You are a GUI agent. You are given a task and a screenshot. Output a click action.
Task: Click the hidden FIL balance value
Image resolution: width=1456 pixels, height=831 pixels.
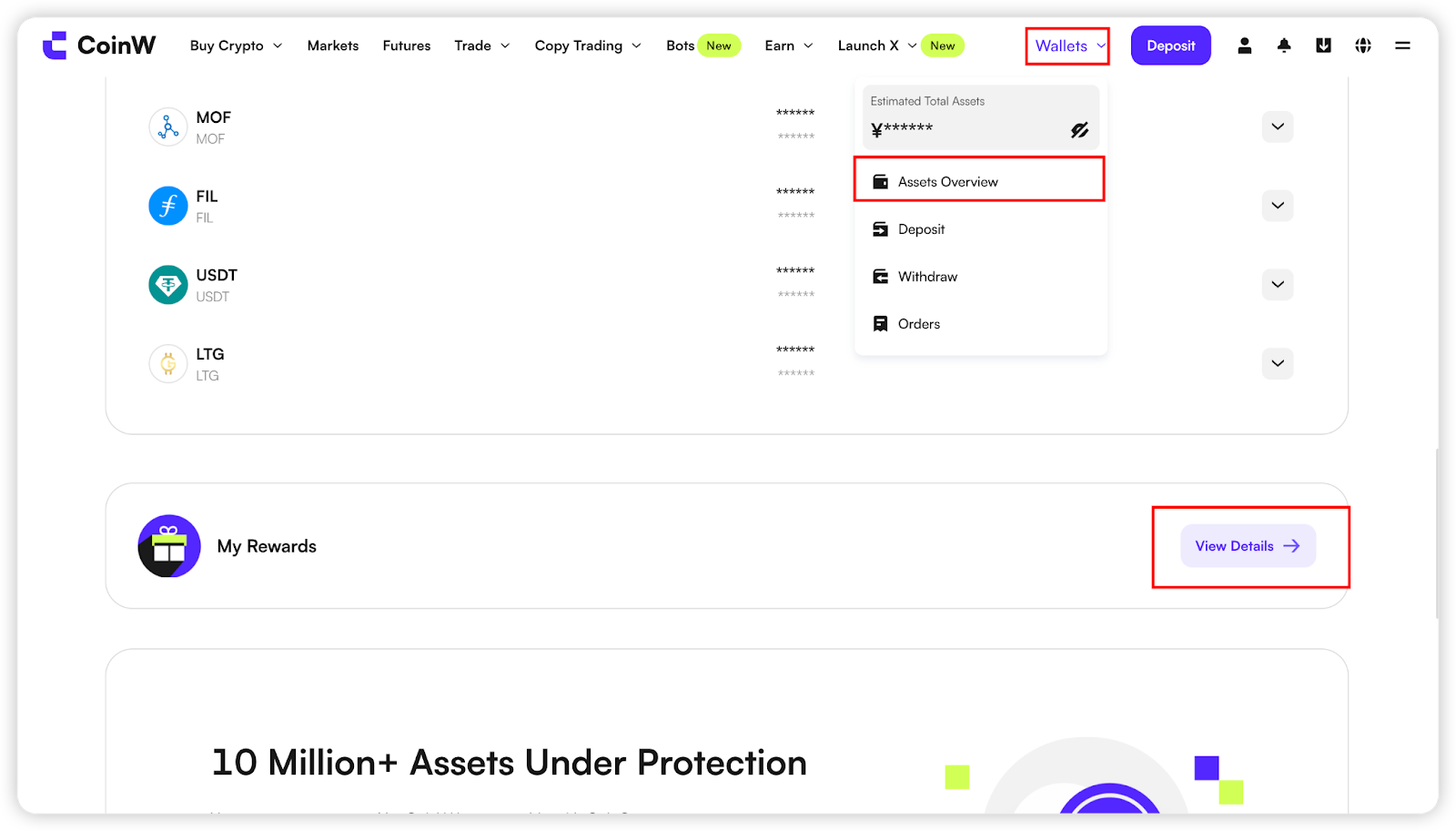[795, 192]
